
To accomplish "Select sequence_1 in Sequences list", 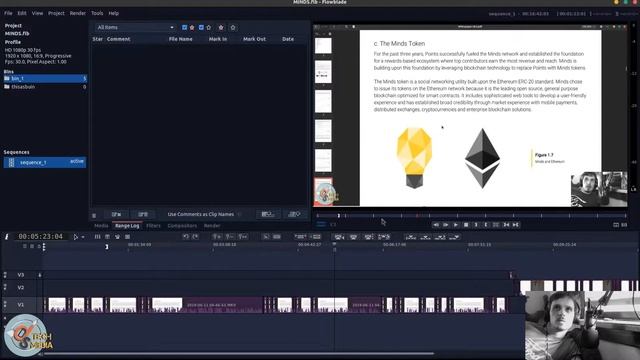I will (x=45, y=162).
